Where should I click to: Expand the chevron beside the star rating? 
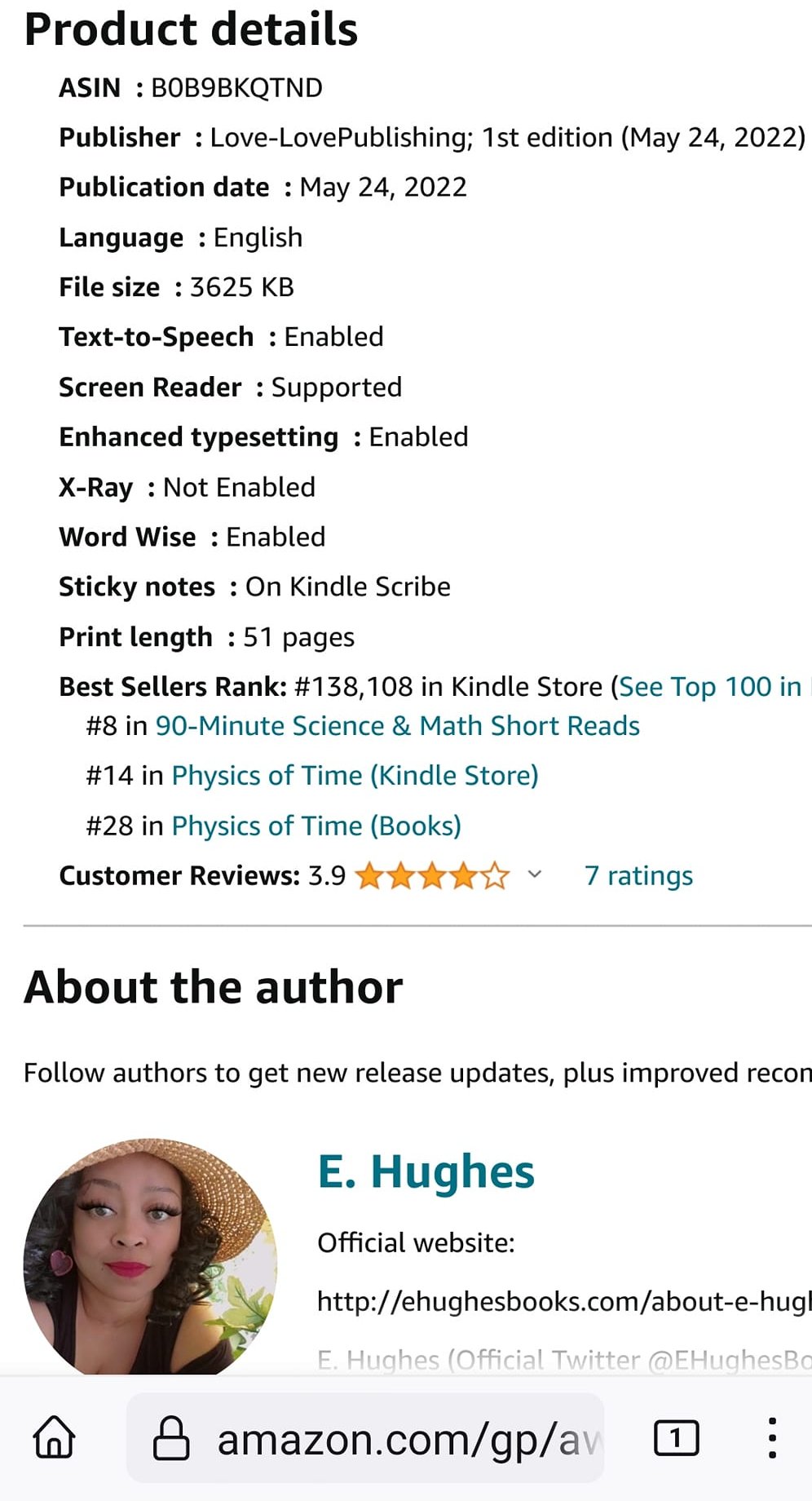tap(535, 874)
